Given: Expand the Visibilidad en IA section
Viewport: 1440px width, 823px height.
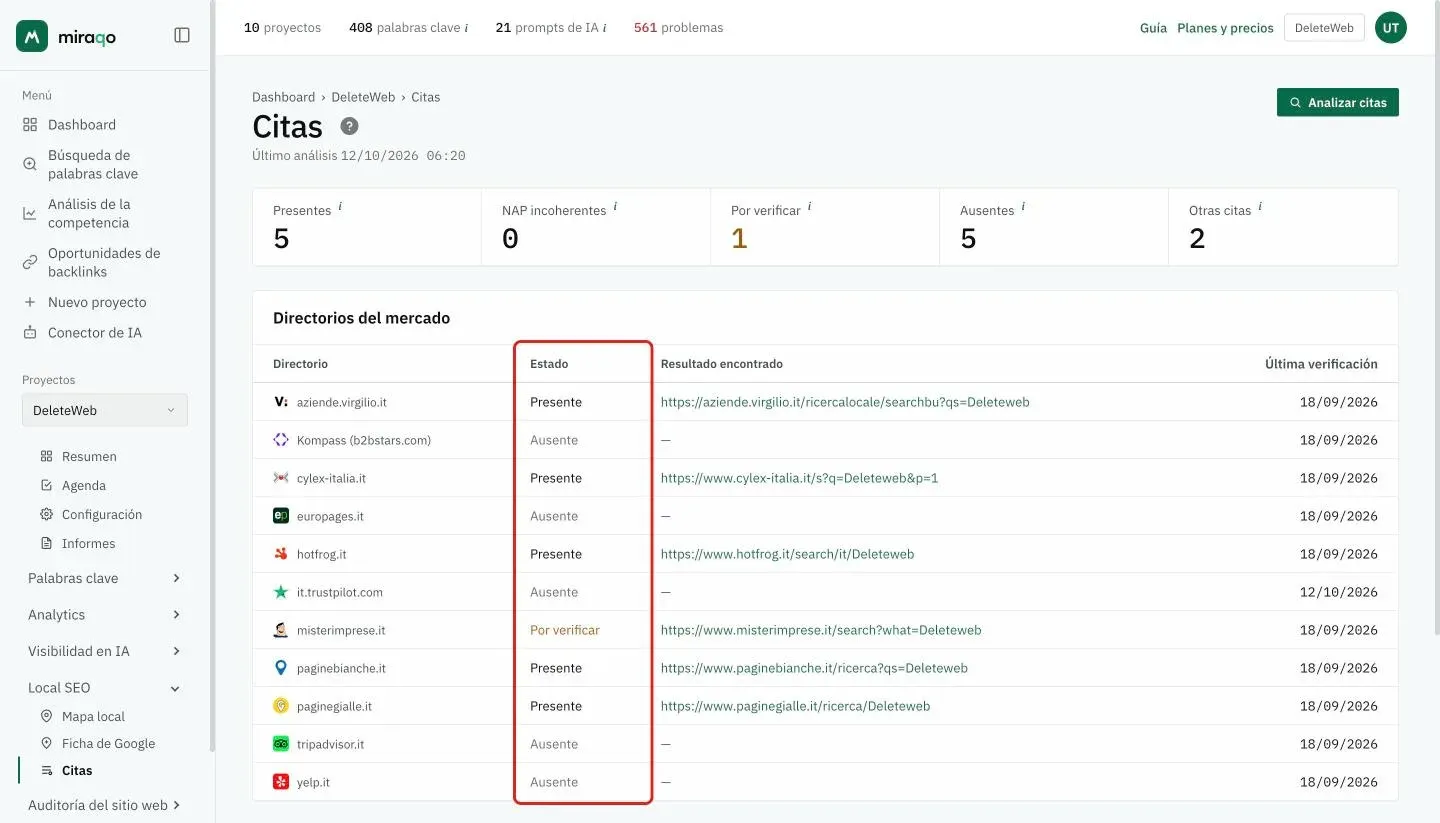Looking at the screenshot, I should tap(105, 651).
